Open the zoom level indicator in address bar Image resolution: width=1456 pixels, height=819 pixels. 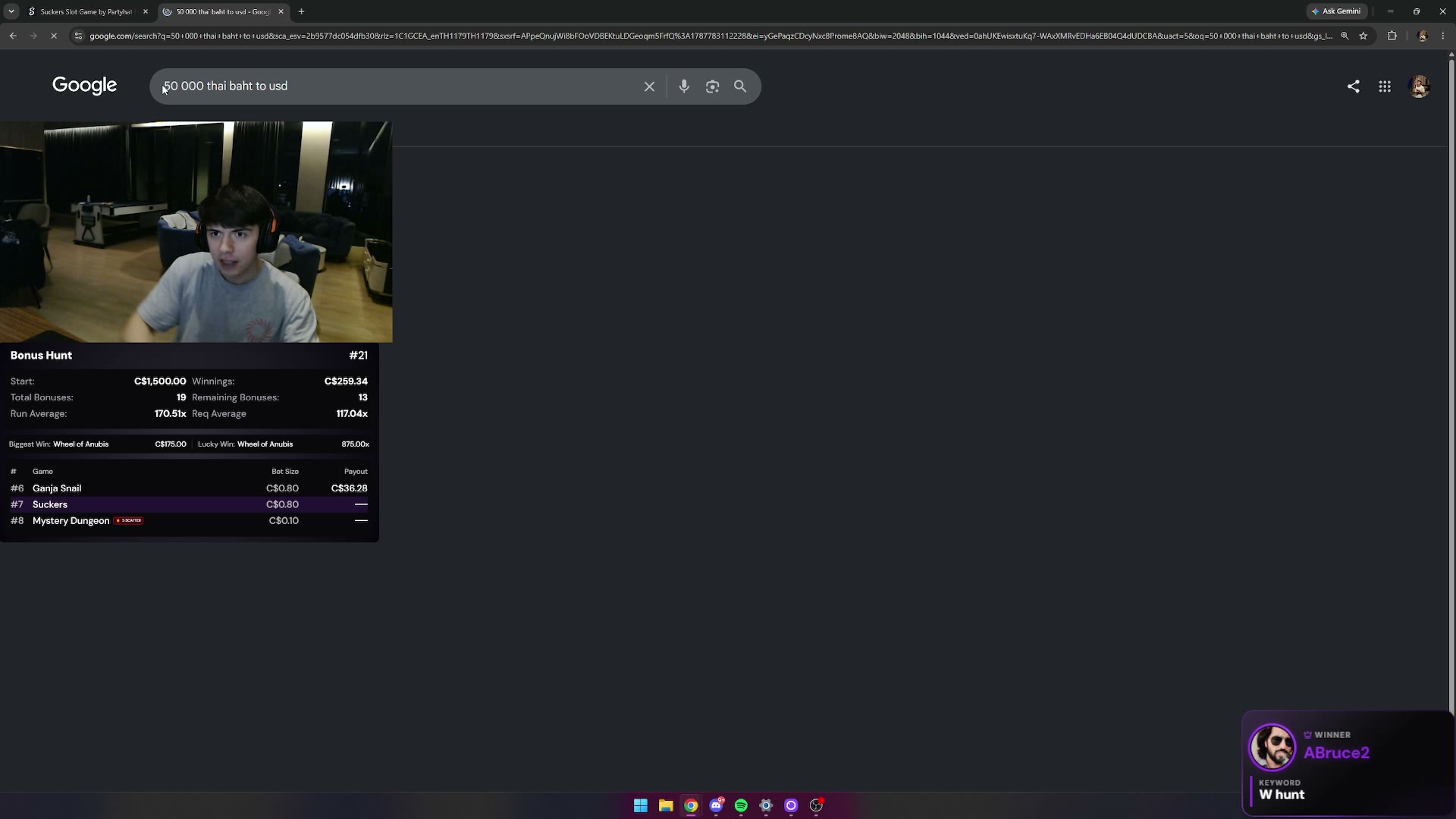coord(1345,36)
